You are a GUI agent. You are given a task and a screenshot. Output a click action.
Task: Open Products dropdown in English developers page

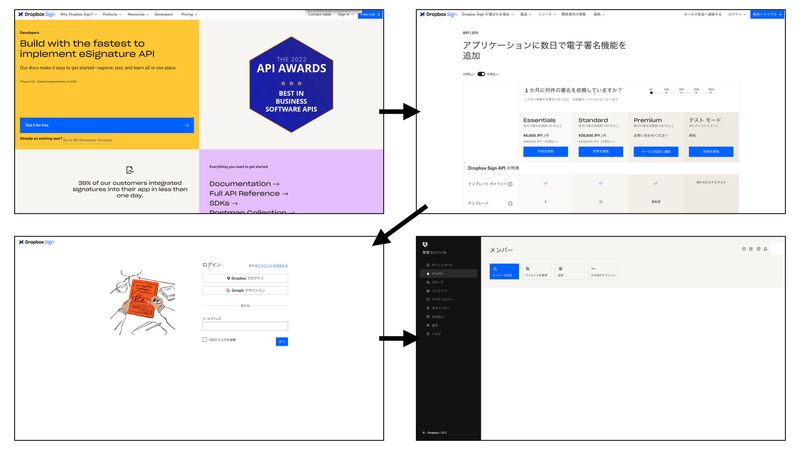pyautogui.click(x=112, y=14)
